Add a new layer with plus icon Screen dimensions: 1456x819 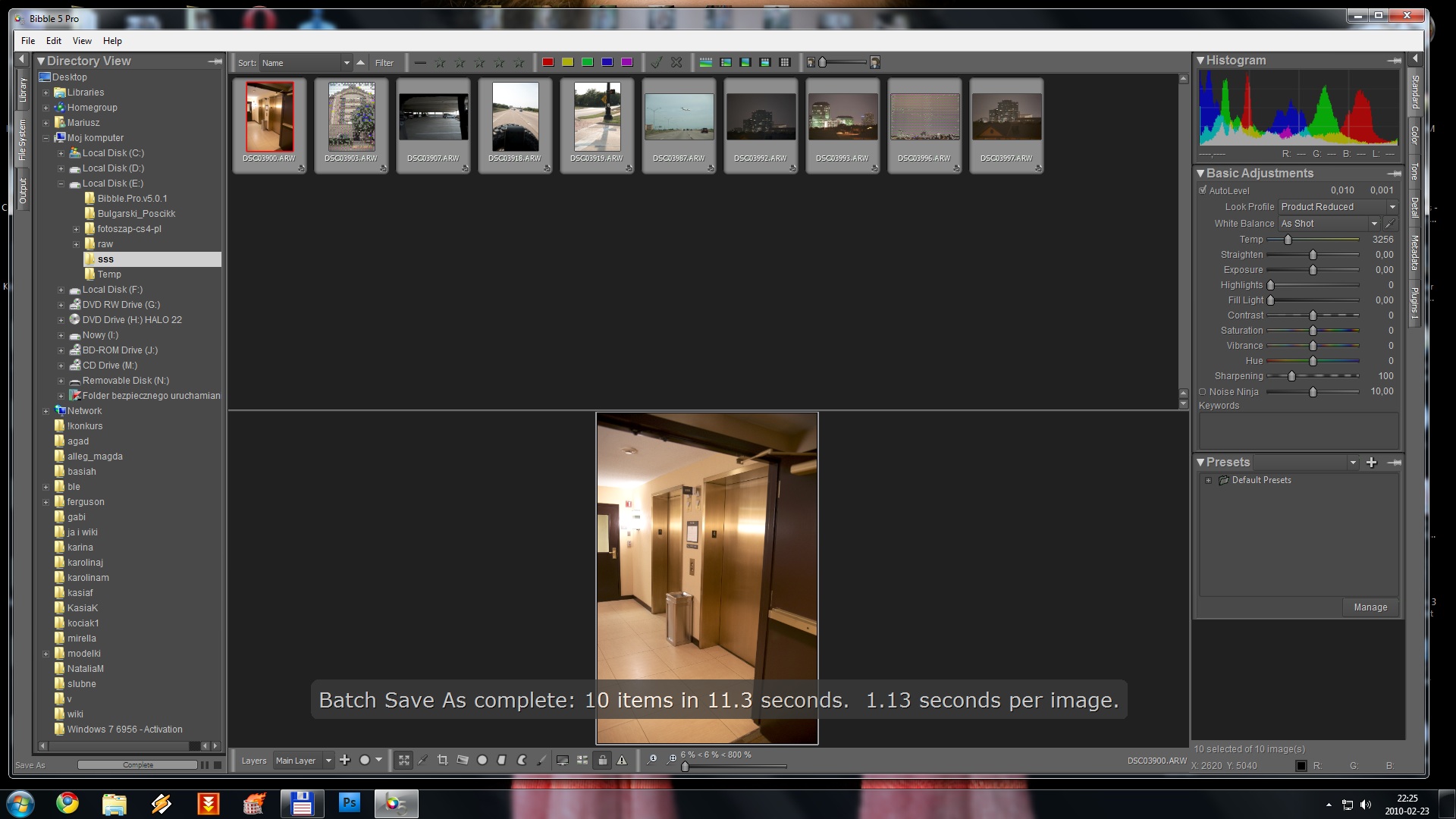click(x=345, y=760)
